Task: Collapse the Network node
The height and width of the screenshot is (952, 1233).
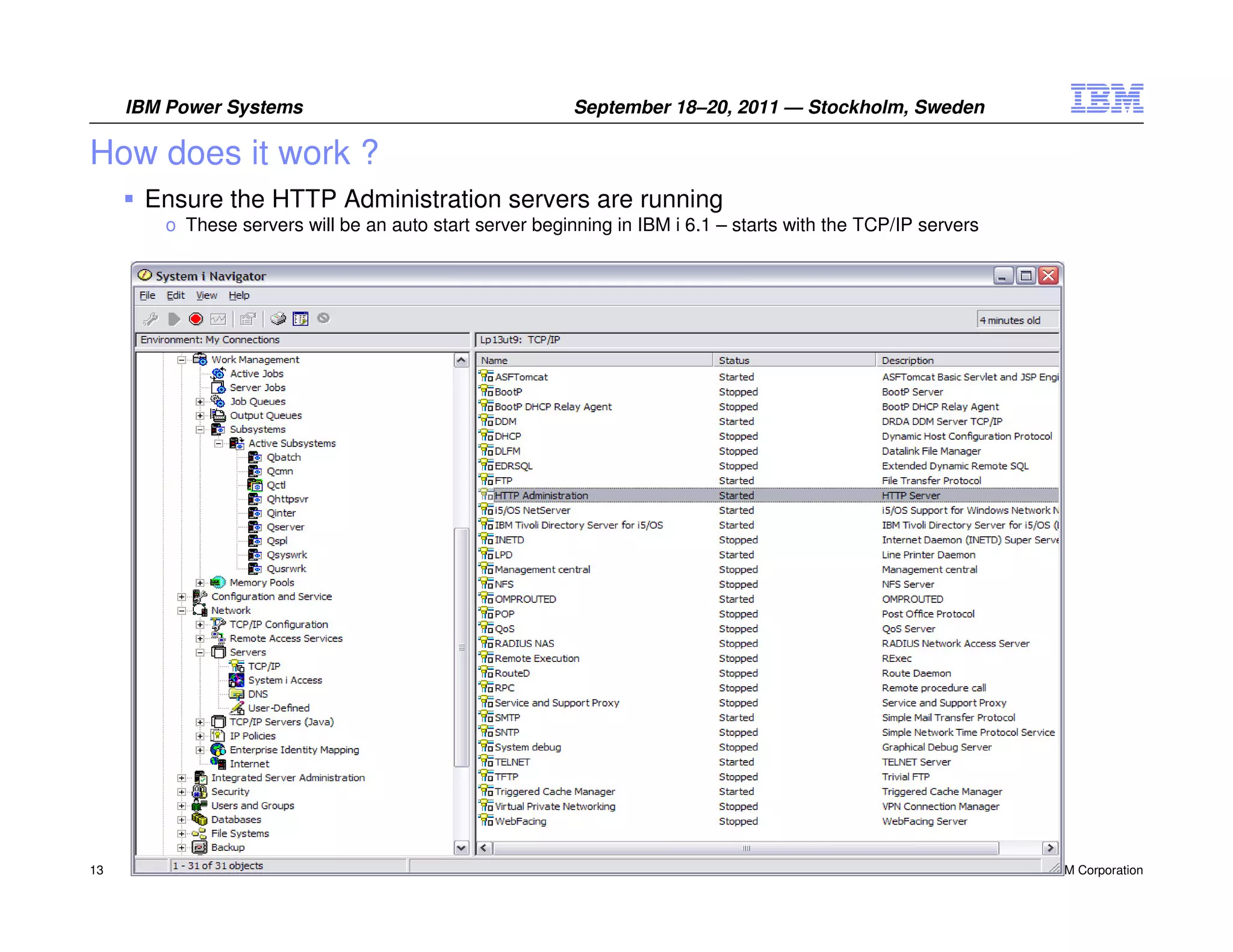Action: click(181, 611)
